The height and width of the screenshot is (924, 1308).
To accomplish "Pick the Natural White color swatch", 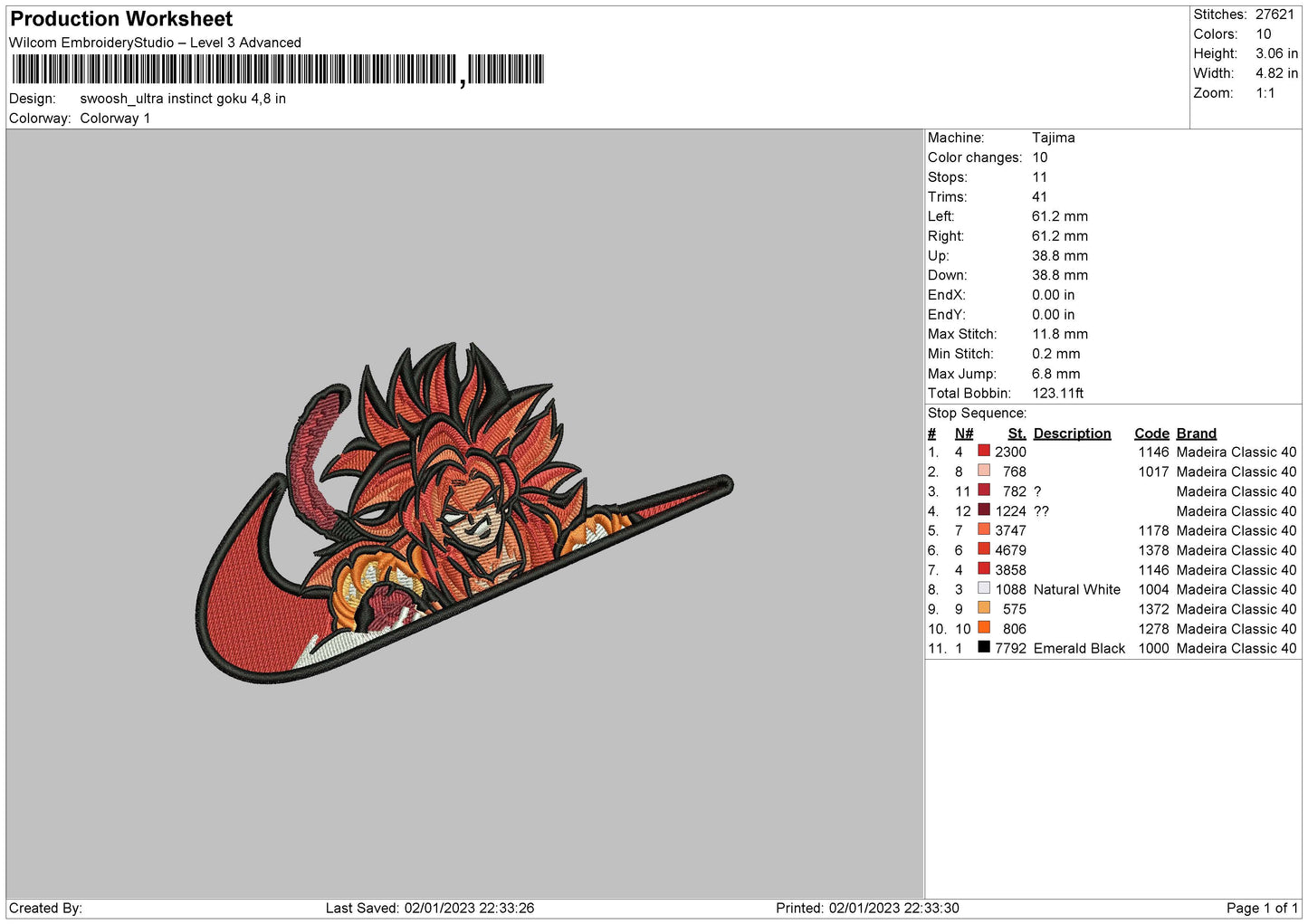I will coord(983,588).
